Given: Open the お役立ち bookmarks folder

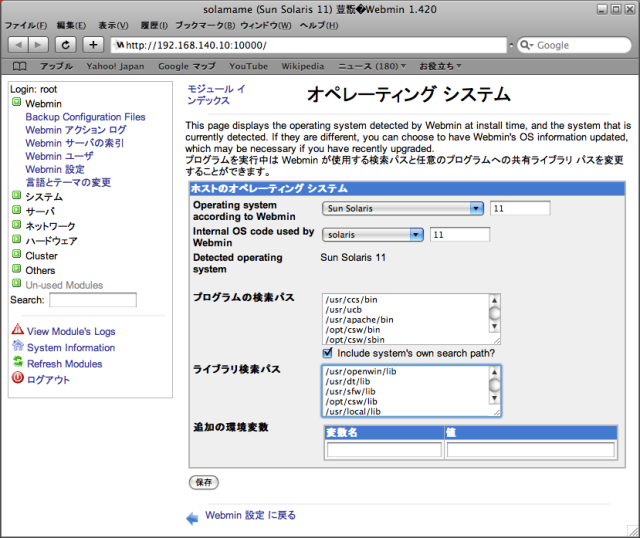Looking at the screenshot, I should click(x=440, y=66).
